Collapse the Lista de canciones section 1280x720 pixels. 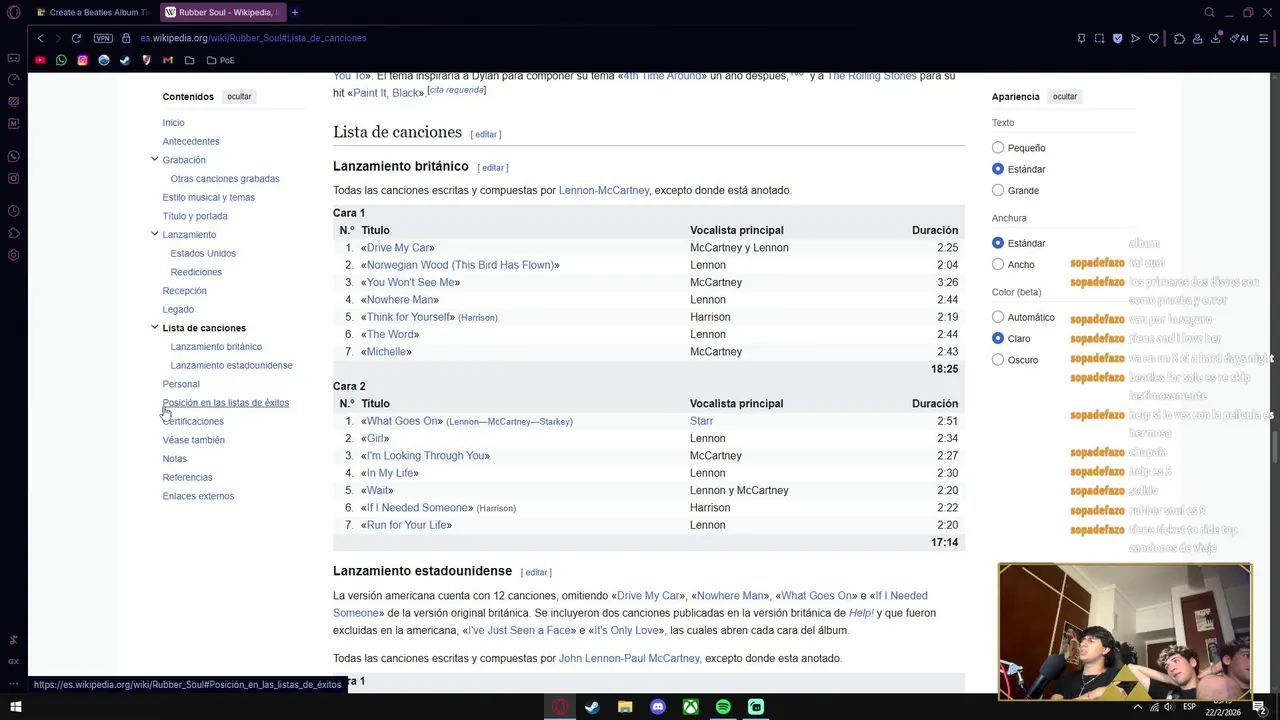coord(154,327)
